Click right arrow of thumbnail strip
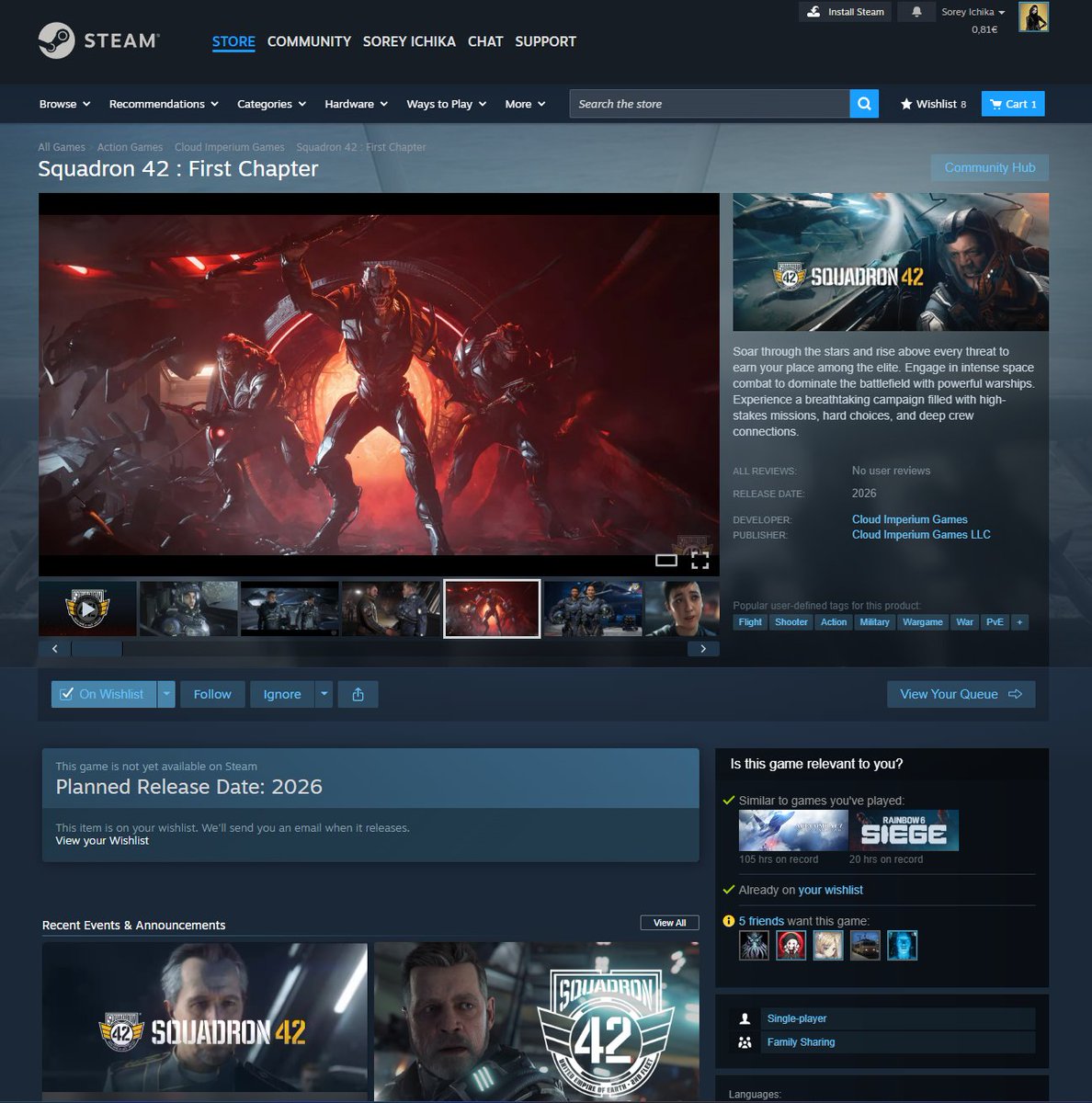Image resolution: width=1092 pixels, height=1103 pixels. [x=703, y=649]
